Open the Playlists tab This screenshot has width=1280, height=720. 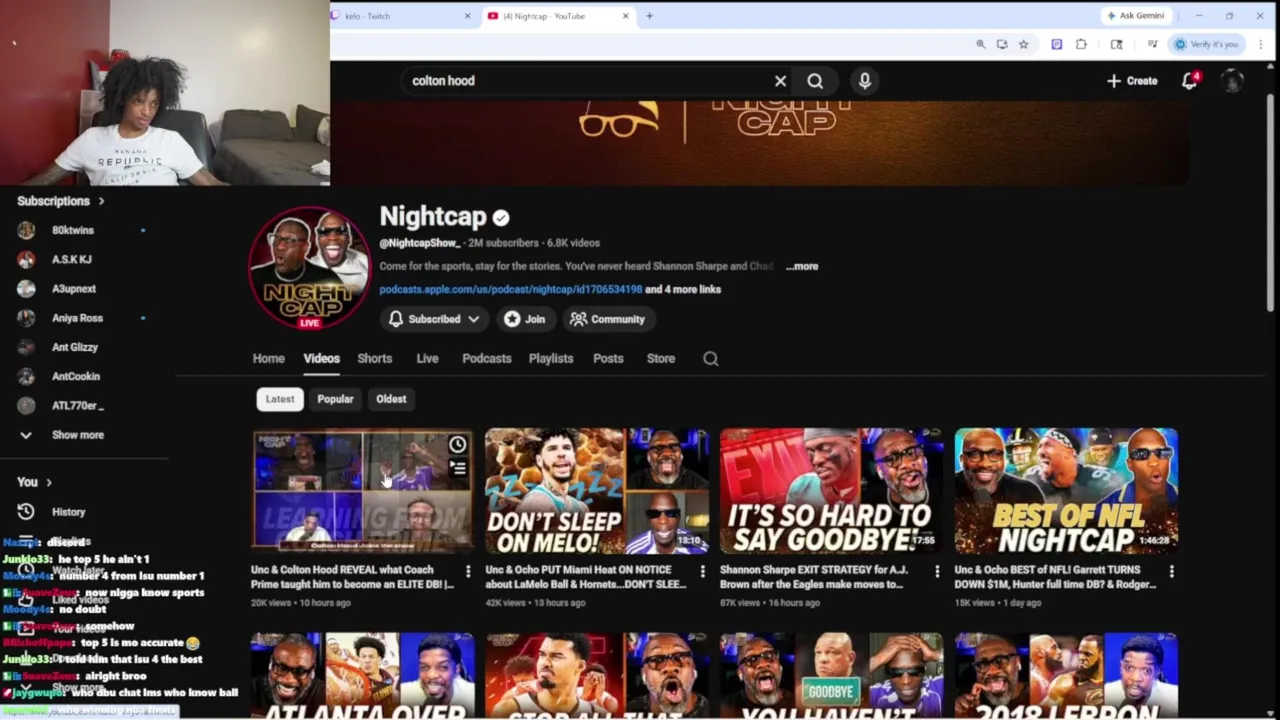551,358
